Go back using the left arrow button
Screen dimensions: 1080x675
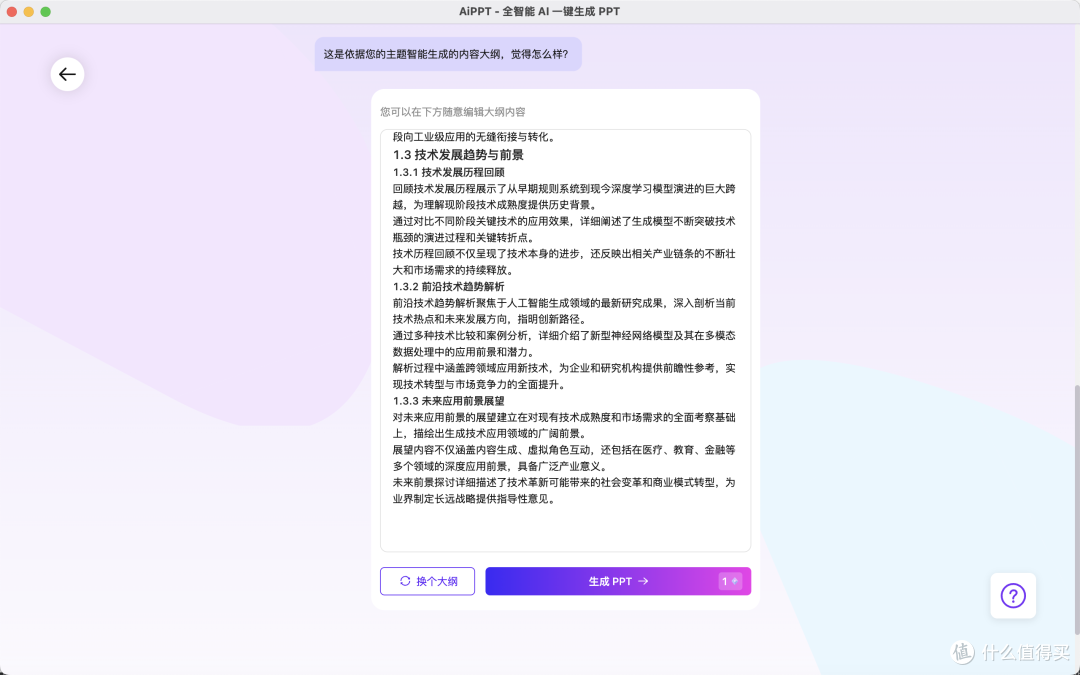(68, 74)
